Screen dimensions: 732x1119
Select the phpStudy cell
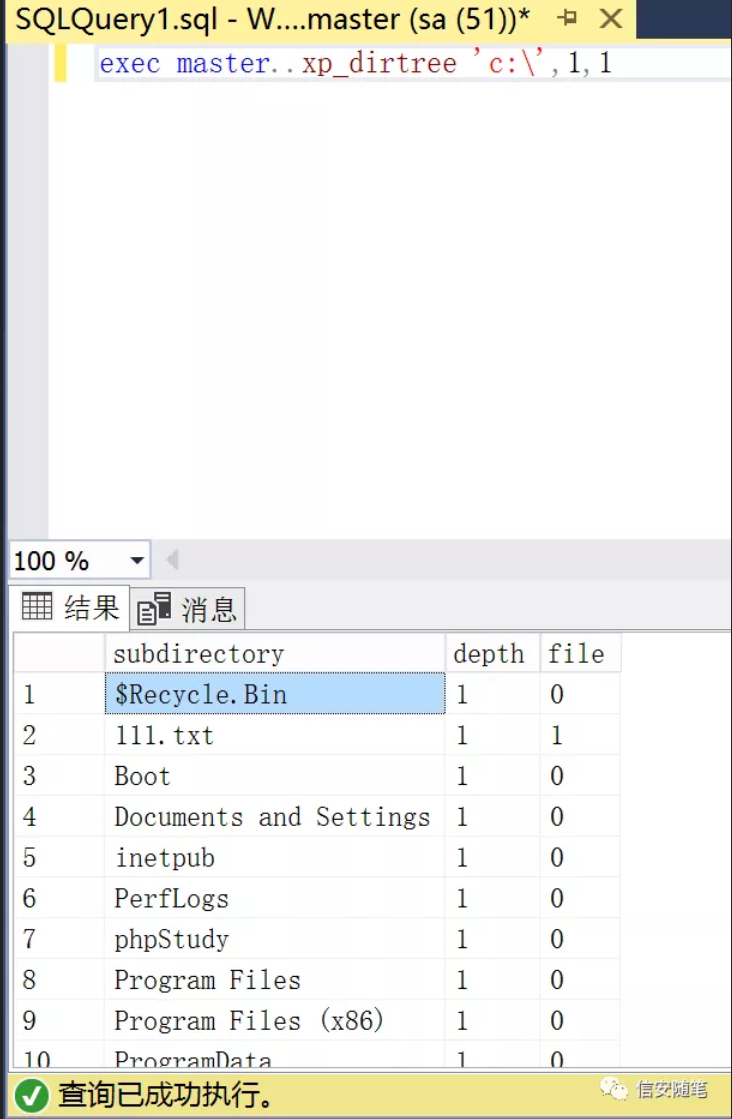tap(275, 938)
